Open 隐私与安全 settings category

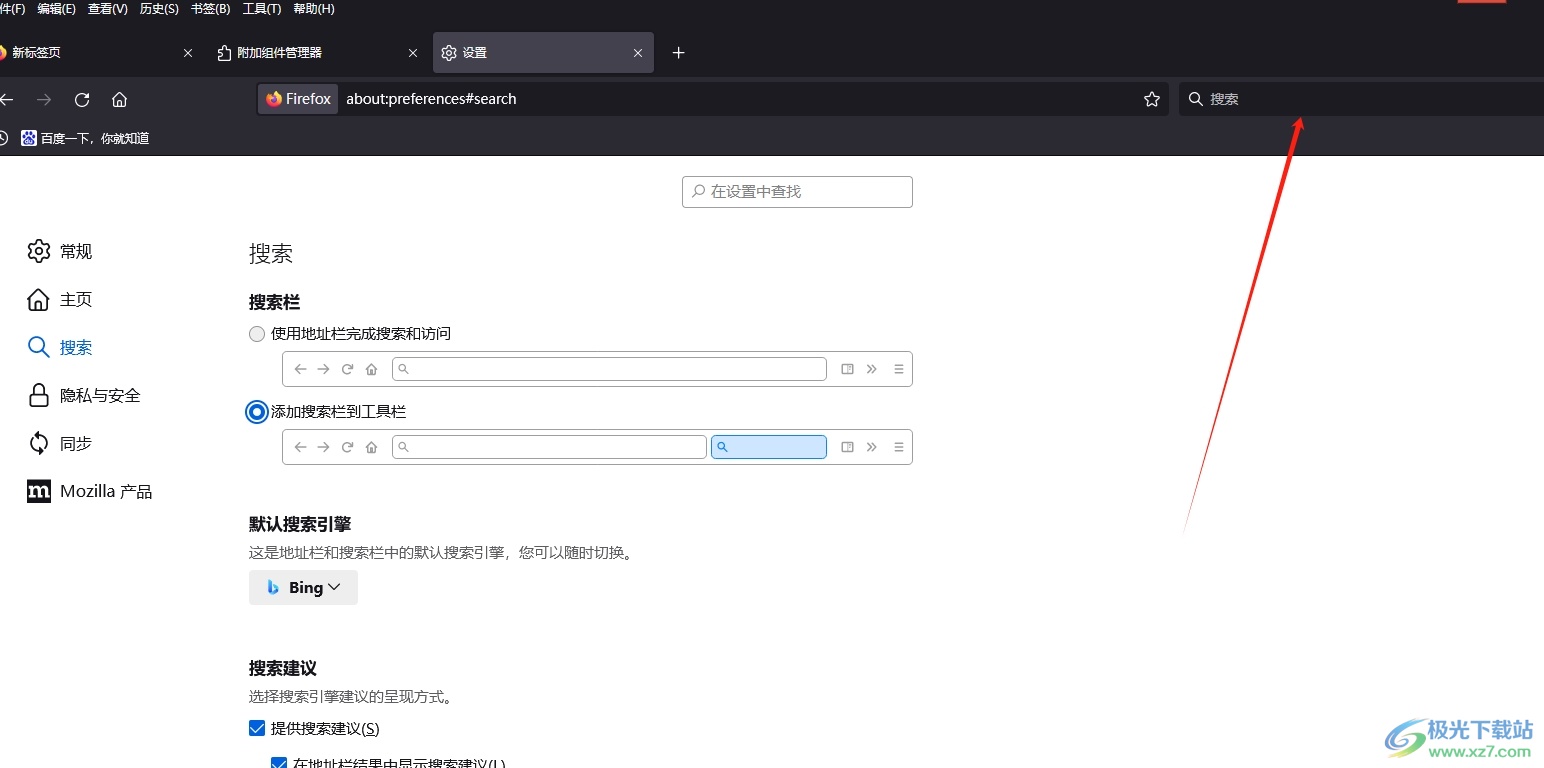[x=84, y=395]
